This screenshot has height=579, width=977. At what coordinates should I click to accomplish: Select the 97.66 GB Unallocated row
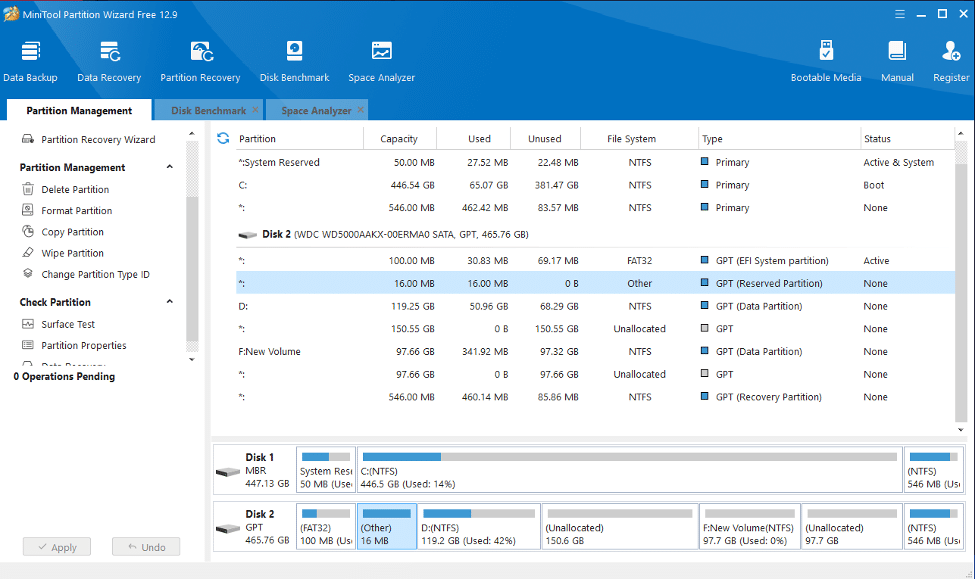click(x=595, y=374)
